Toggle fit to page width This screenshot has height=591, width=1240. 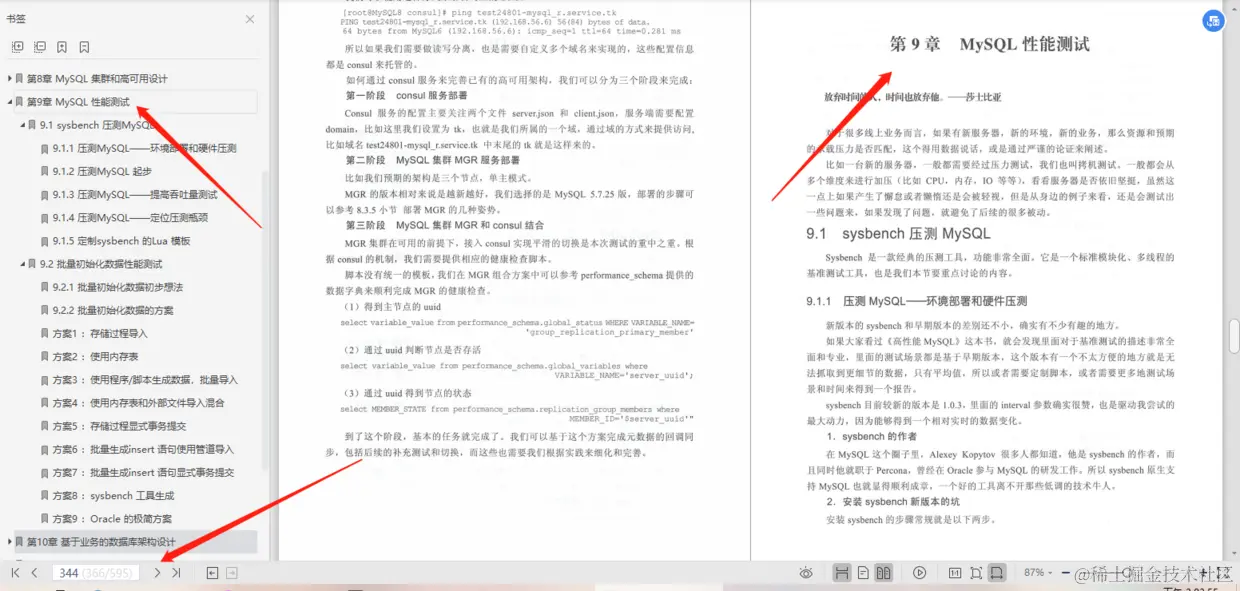click(996, 573)
